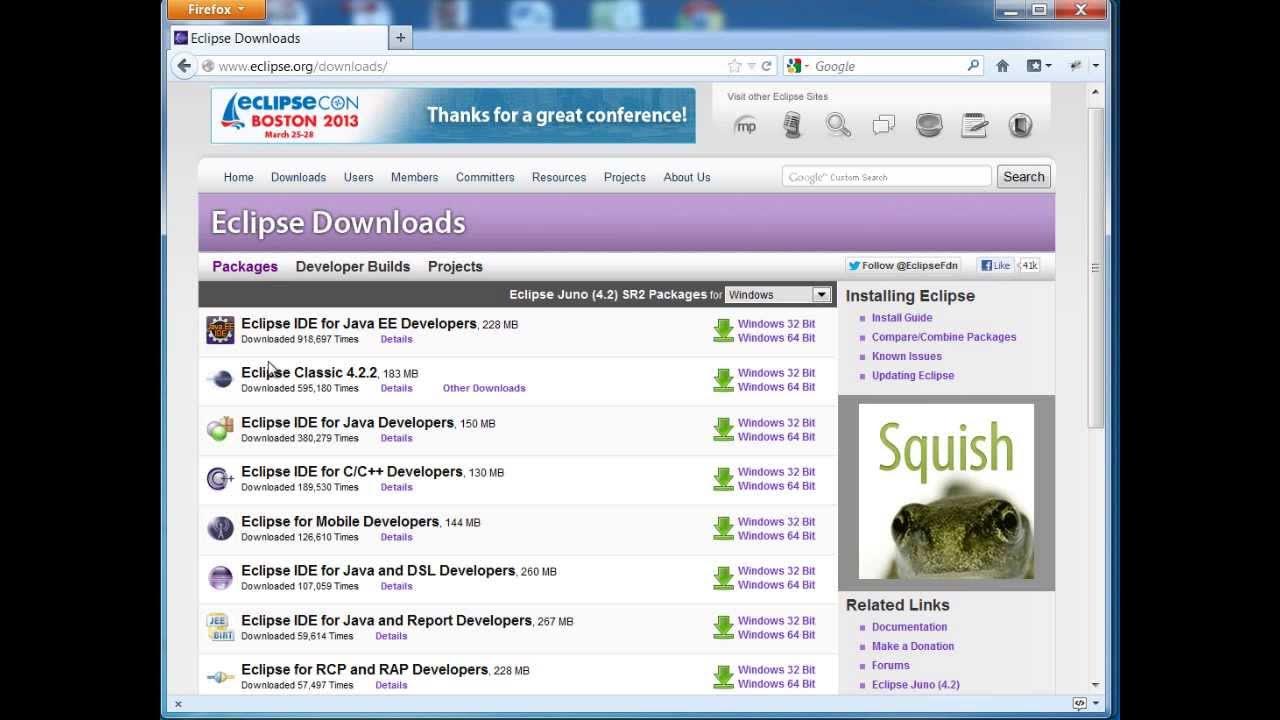
Task: Switch to the Packages tab
Action: [245, 266]
